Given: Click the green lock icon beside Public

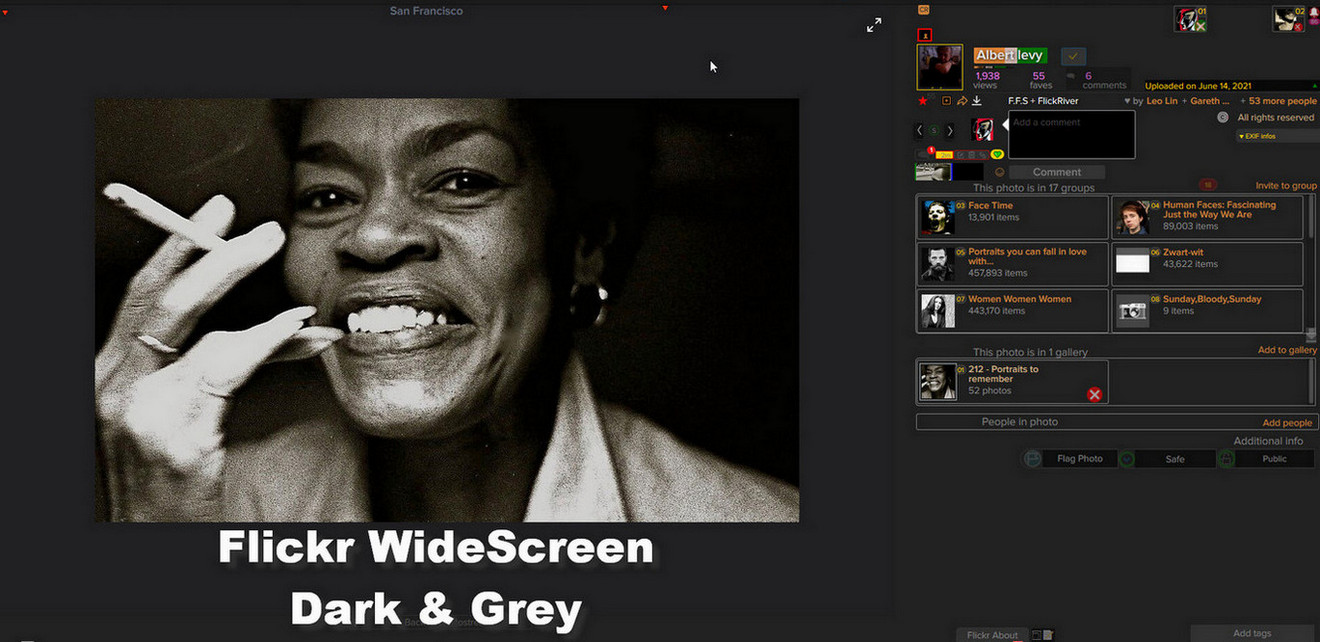Looking at the screenshot, I should [1226, 458].
